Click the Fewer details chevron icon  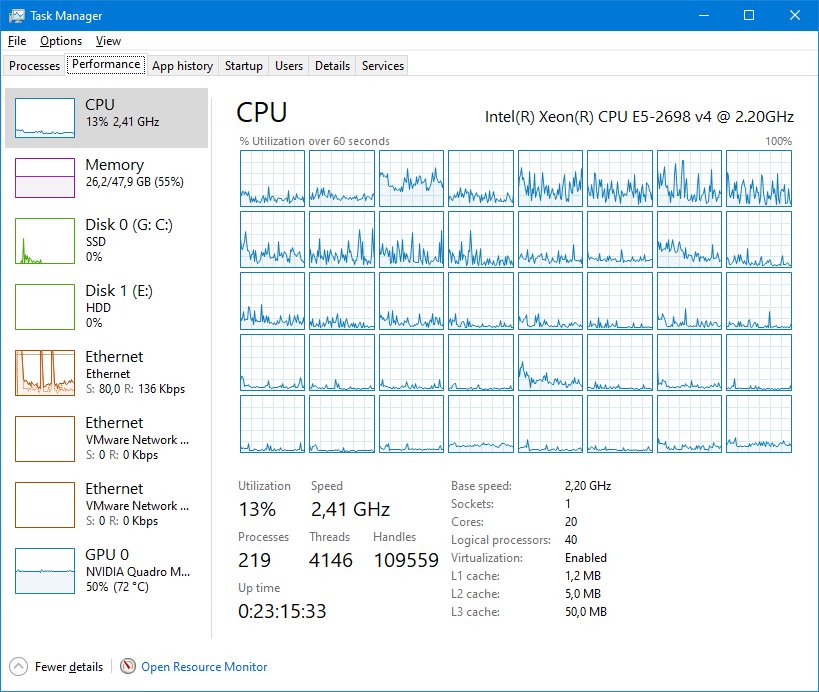pos(18,666)
